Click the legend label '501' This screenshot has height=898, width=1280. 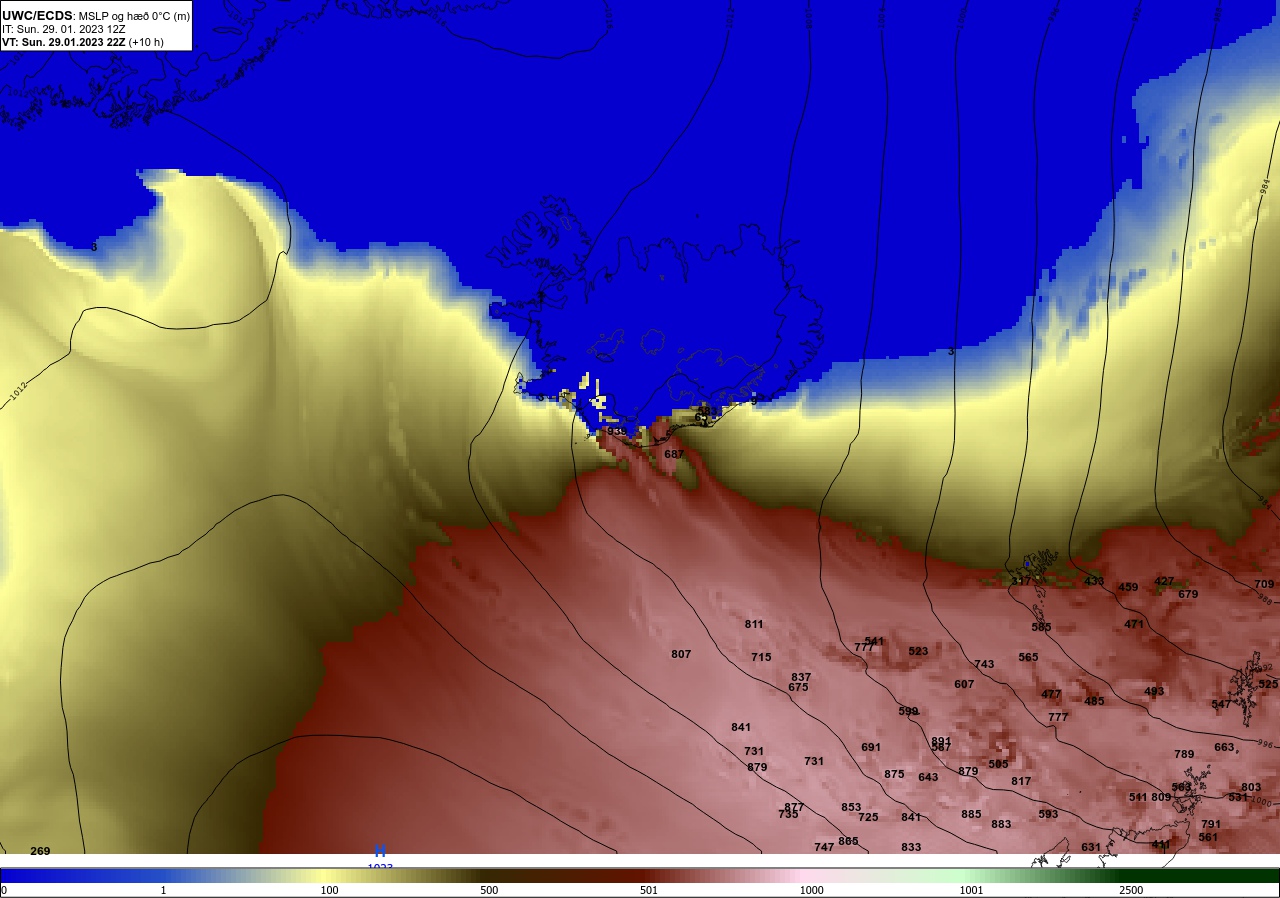(x=648, y=890)
